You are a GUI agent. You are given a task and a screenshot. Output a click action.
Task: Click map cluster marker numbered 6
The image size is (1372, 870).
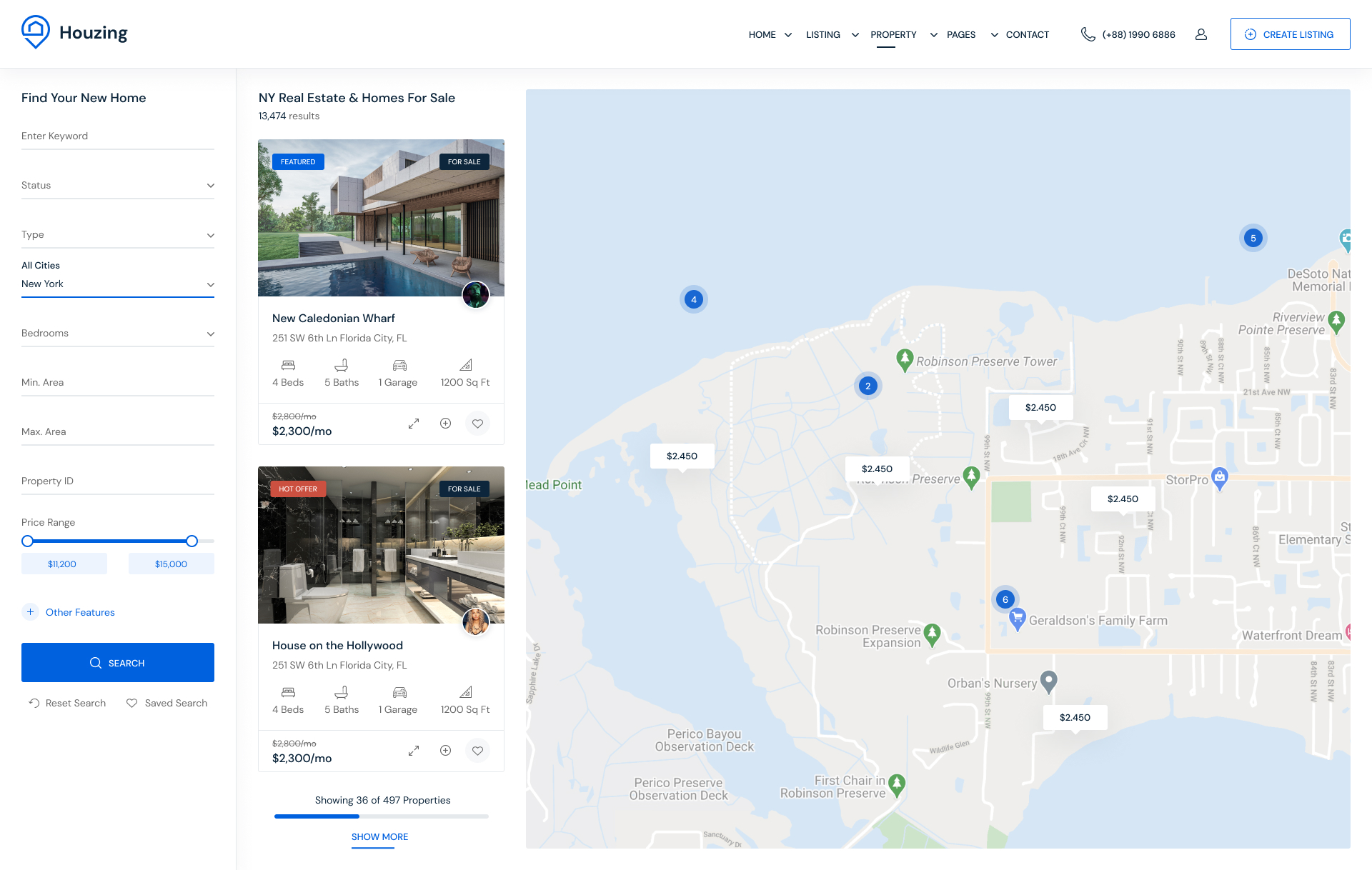click(1005, 599)
